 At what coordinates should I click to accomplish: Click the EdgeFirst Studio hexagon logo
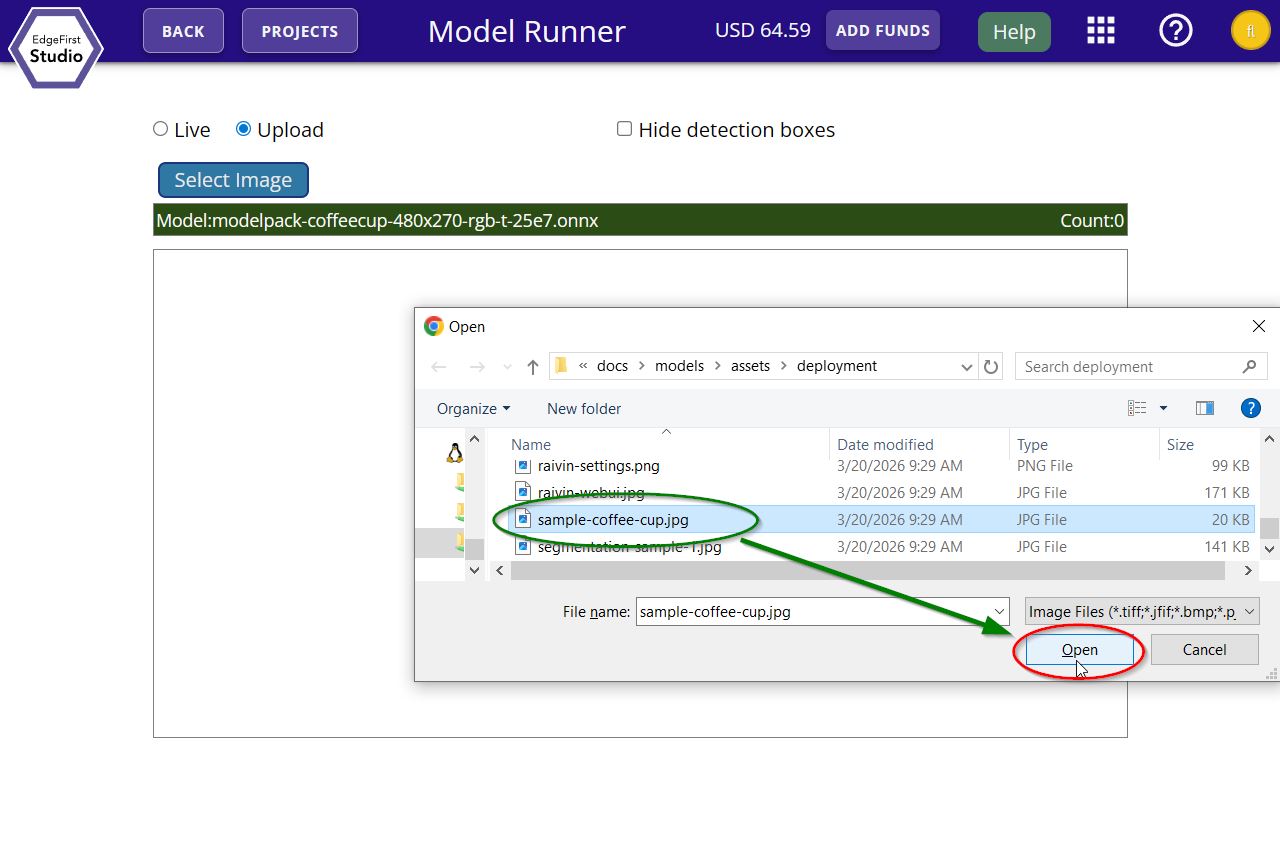pyautogui.click(x=56, y=47)
